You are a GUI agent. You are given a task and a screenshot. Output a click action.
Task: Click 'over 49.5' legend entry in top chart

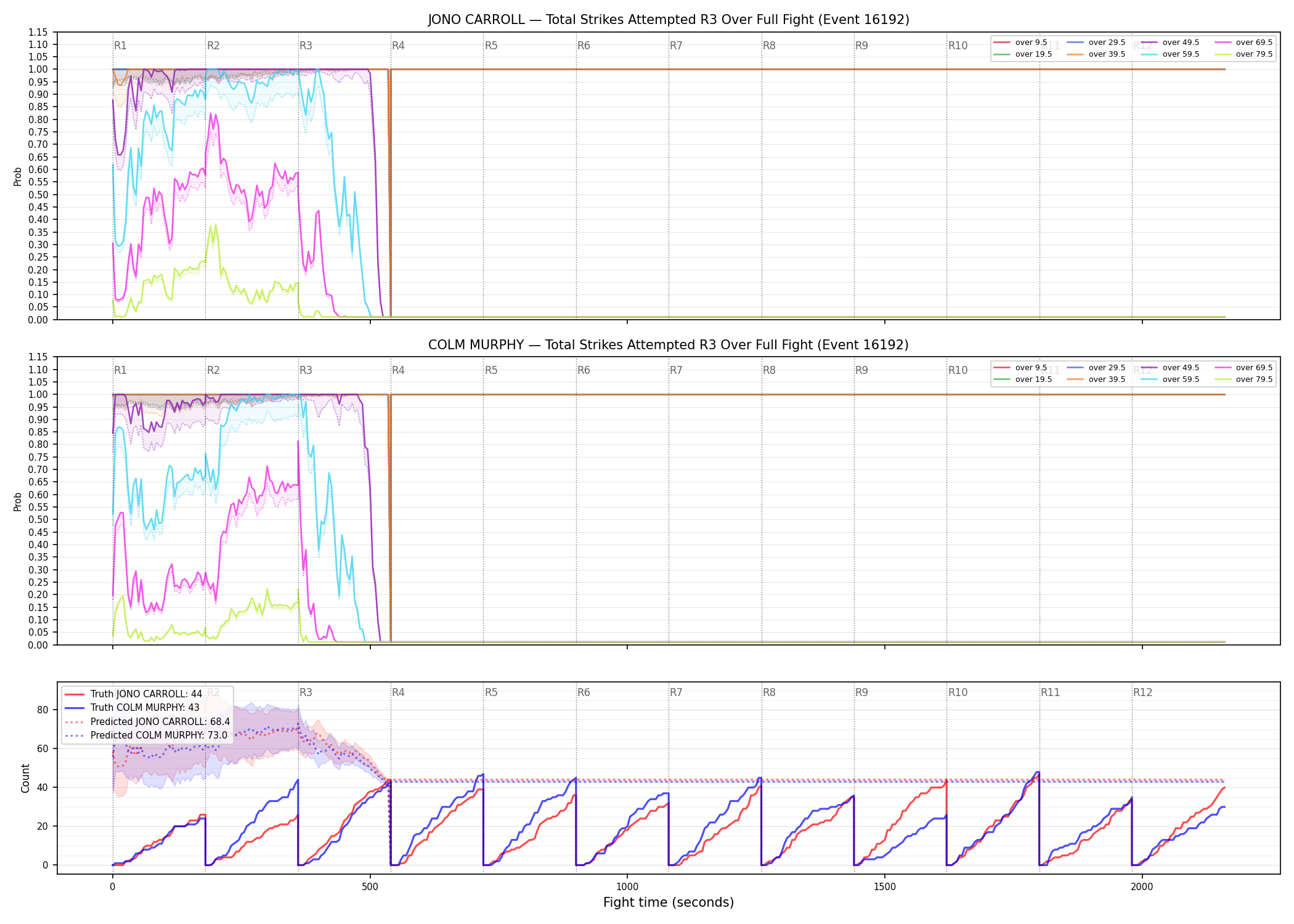[1170, 43]
